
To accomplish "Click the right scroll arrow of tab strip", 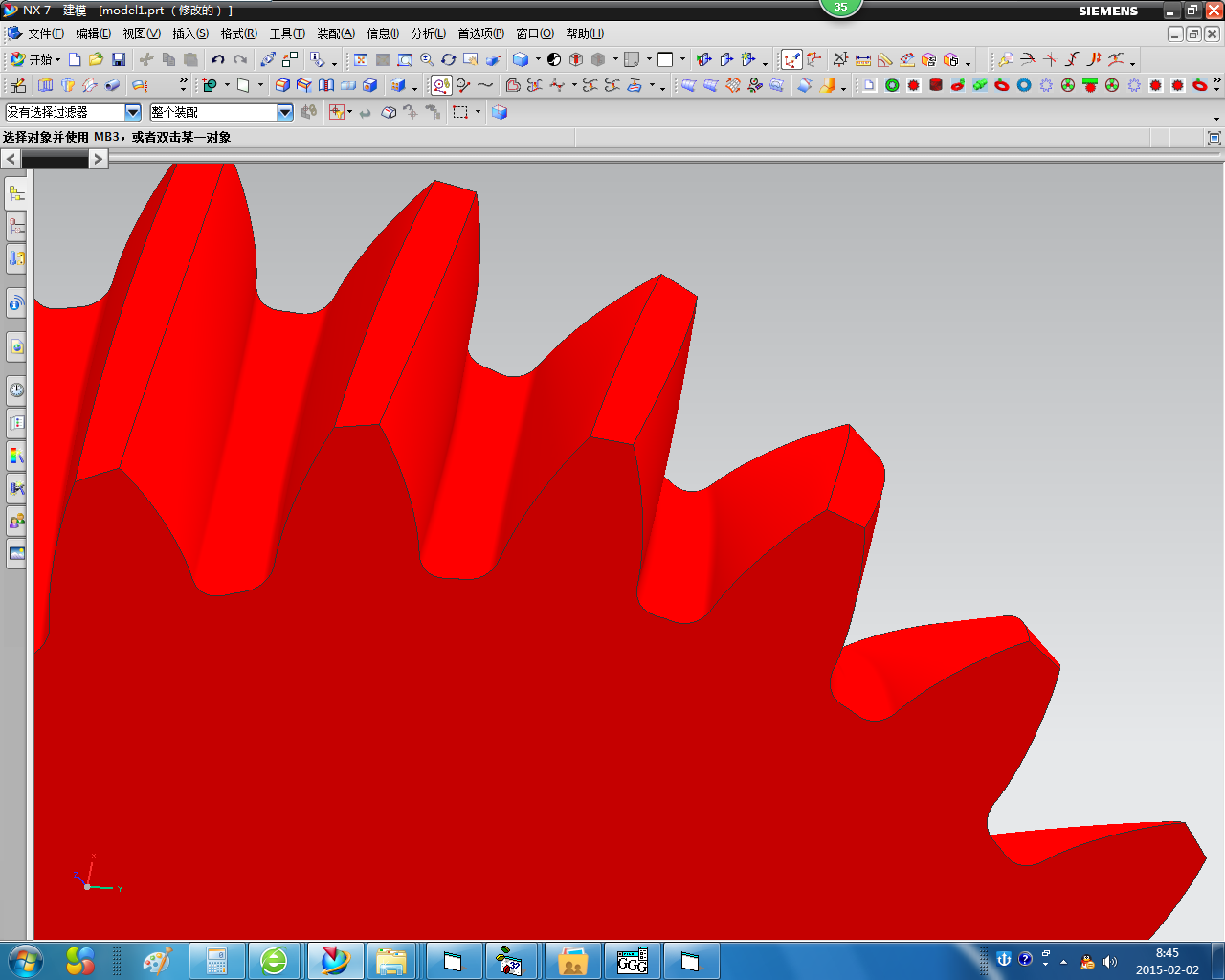I will click(x=99, y=159).
